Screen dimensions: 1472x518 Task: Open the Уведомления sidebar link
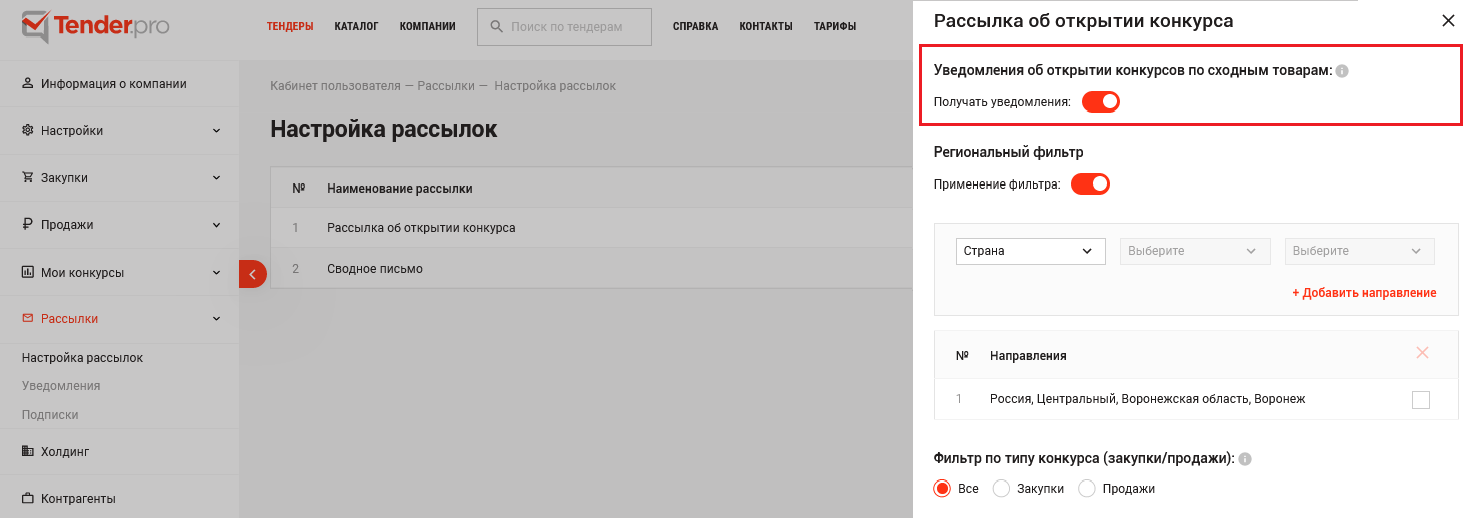tap(61, 386)
